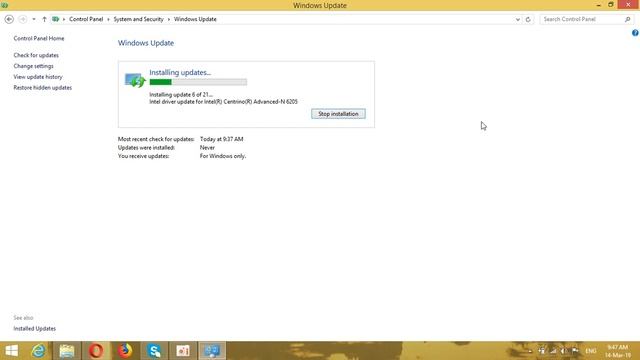Screen dimensions: 640x360
Task: Click 'Installing updates...' status text
Action: 180,72
